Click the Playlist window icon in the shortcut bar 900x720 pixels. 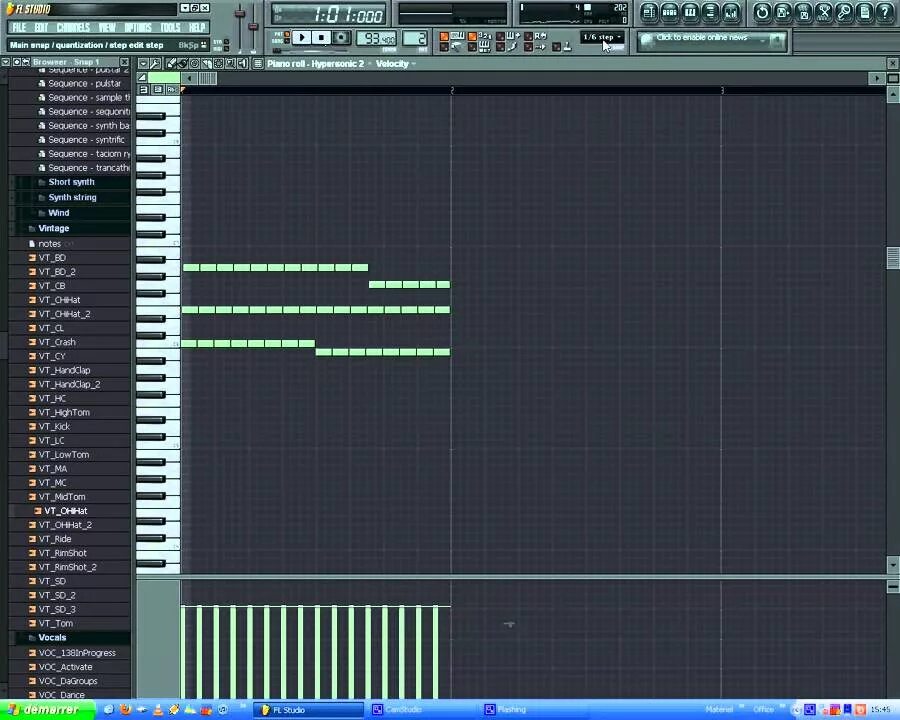(649, 10)
